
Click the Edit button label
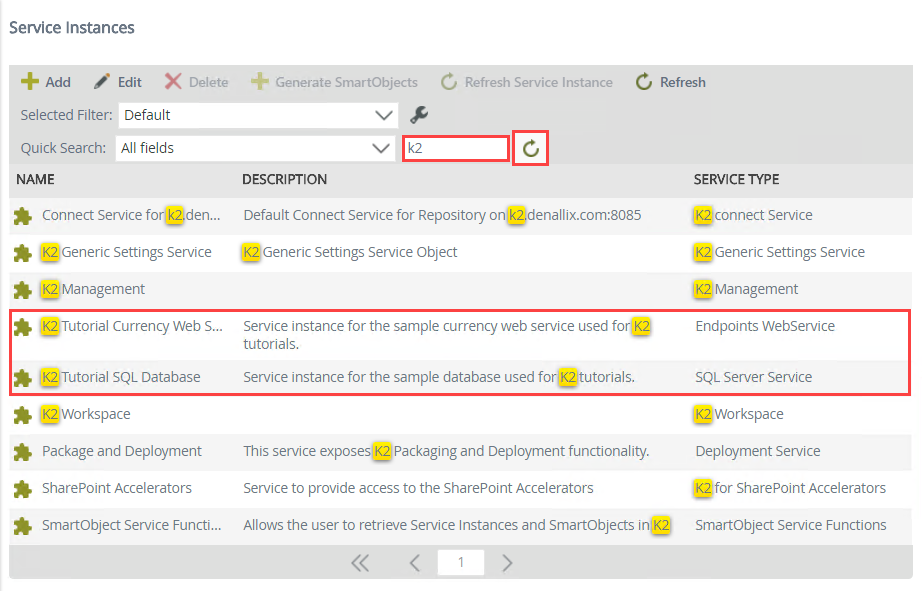(x=129, y=82)
